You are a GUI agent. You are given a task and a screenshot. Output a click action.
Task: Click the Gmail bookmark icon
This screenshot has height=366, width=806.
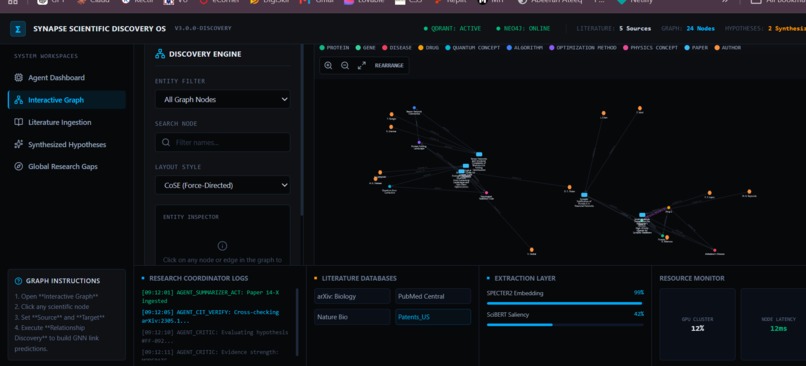(305, 2)
